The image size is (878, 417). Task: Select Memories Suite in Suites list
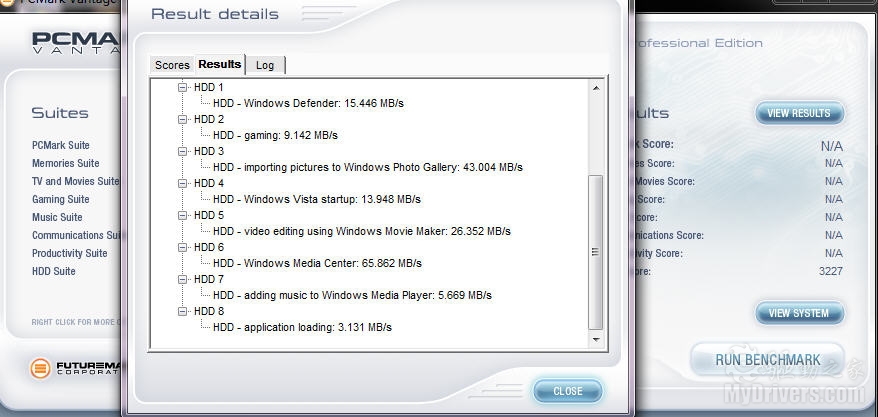66,163
